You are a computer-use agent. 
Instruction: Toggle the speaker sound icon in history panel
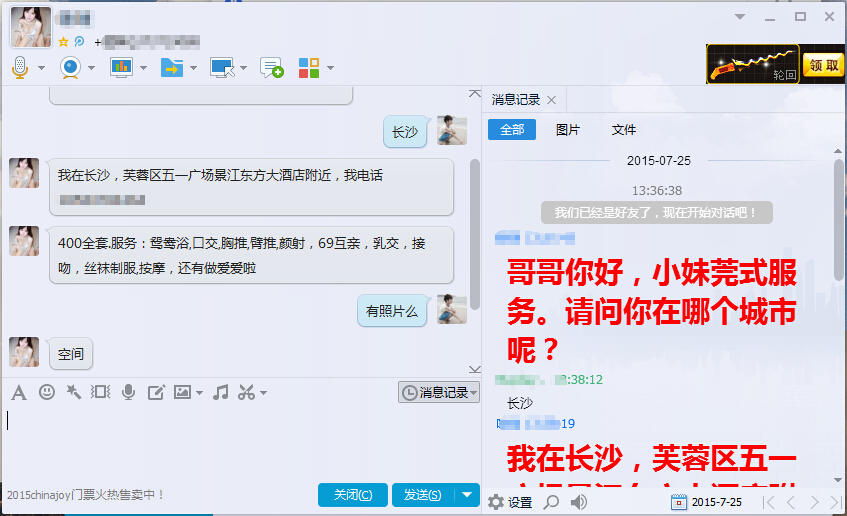pos(579,502)
